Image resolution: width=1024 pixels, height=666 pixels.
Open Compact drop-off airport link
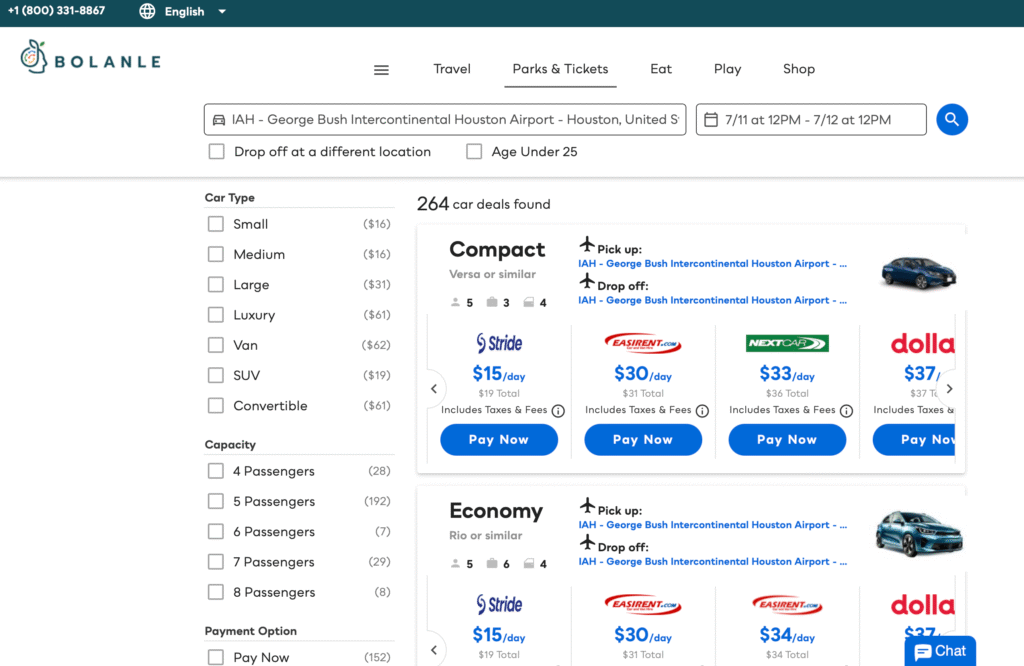click(x=712, y=300)
